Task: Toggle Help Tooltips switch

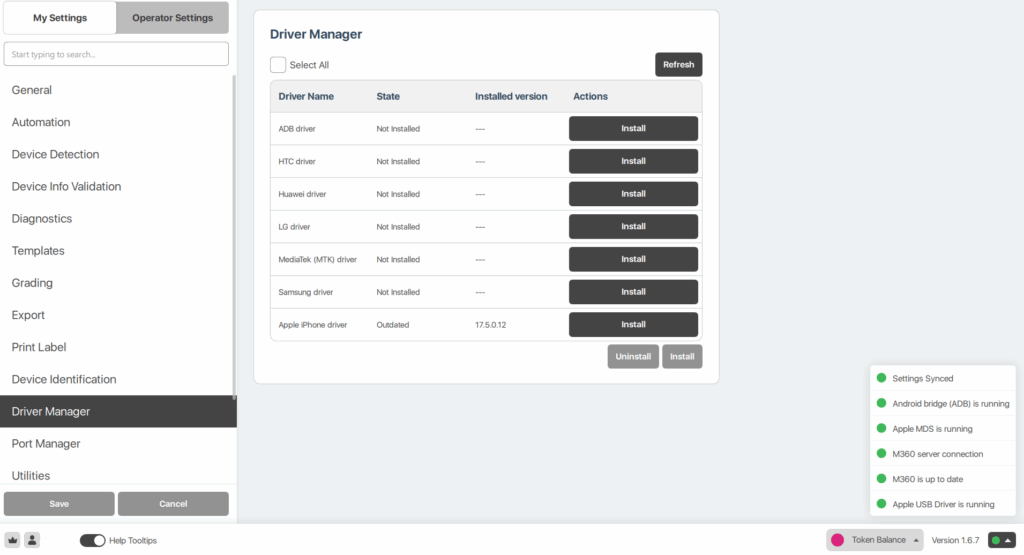Action: click(x=92, y=540)
